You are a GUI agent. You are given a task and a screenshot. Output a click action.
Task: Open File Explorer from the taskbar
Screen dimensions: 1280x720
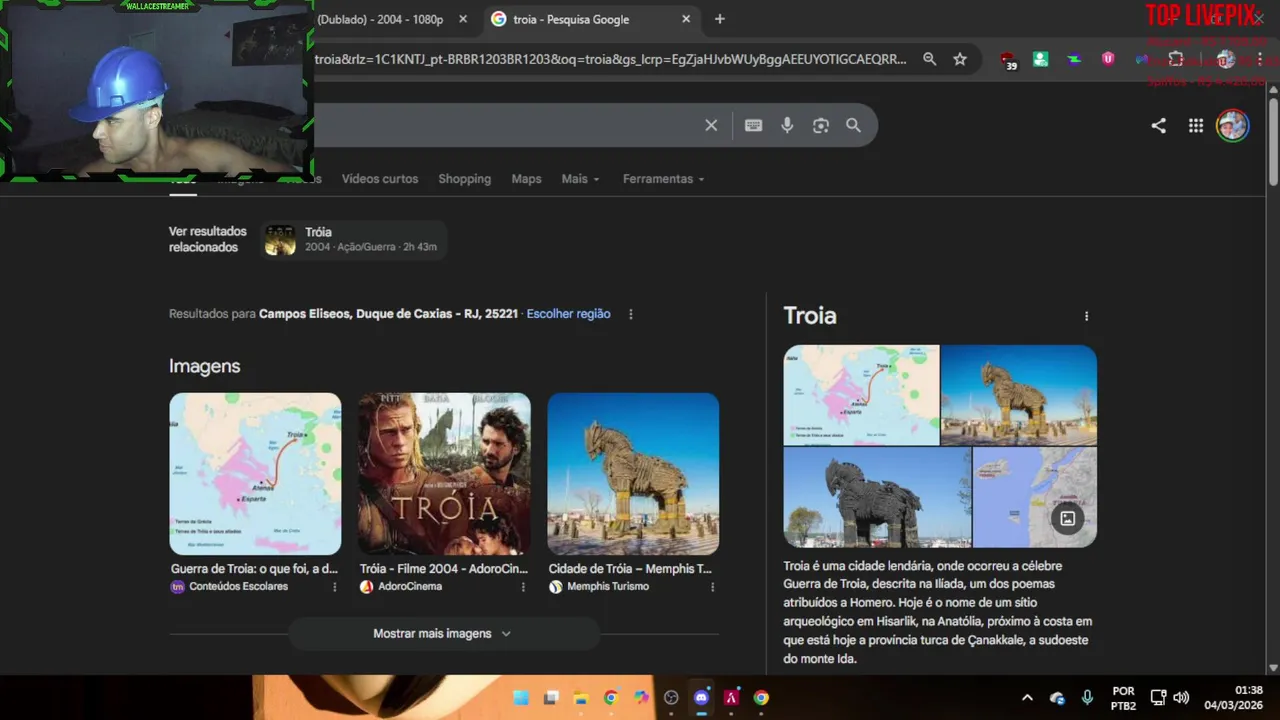[x=580, y=698]
